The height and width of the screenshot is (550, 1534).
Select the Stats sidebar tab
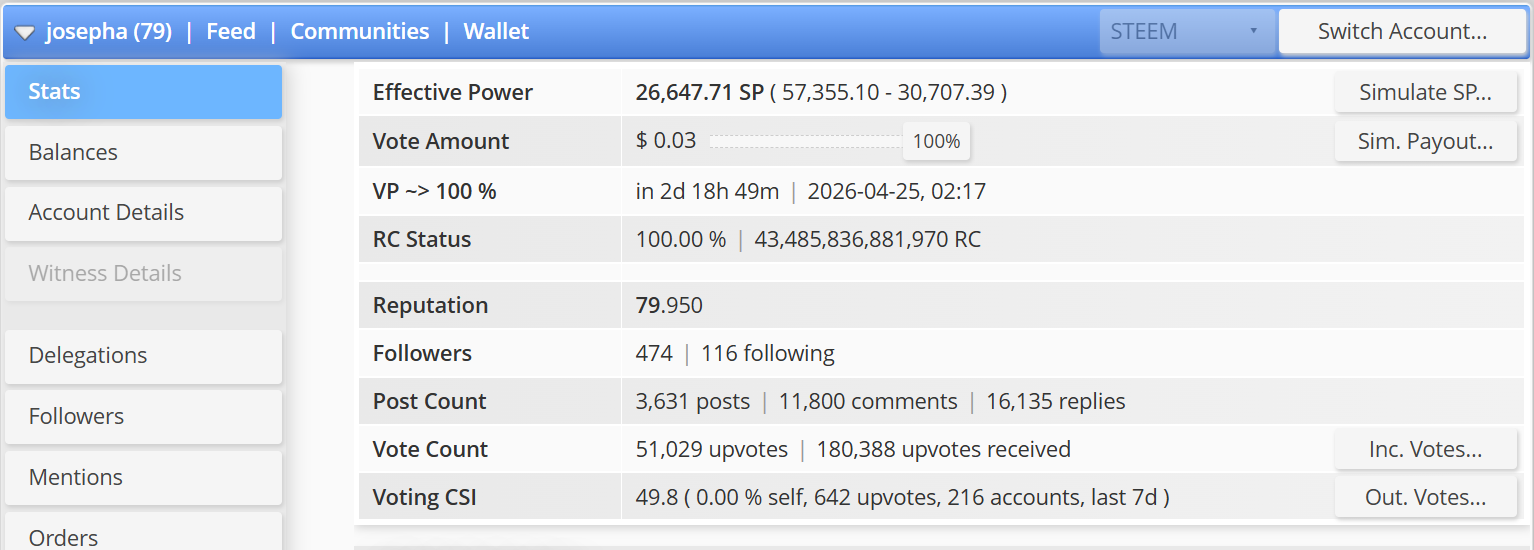tap(143, 92)
